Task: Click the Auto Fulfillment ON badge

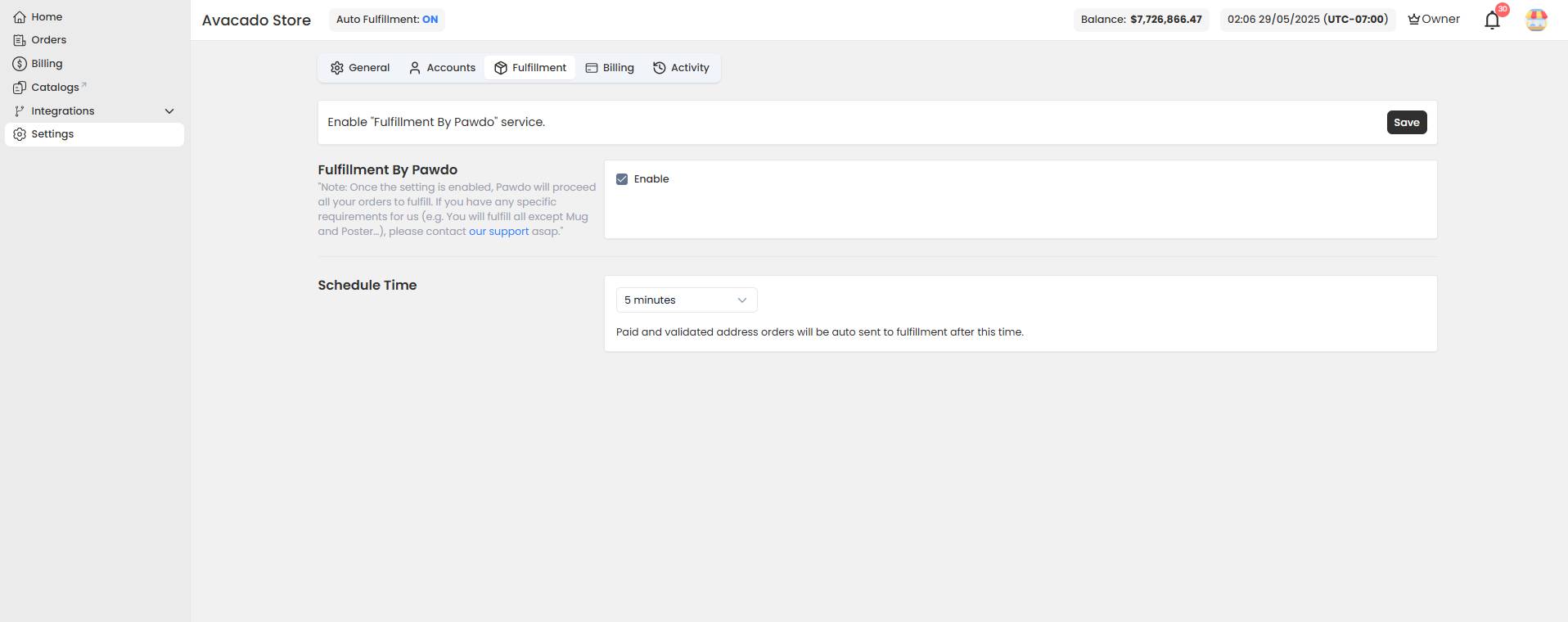Action: click(387, 20)
